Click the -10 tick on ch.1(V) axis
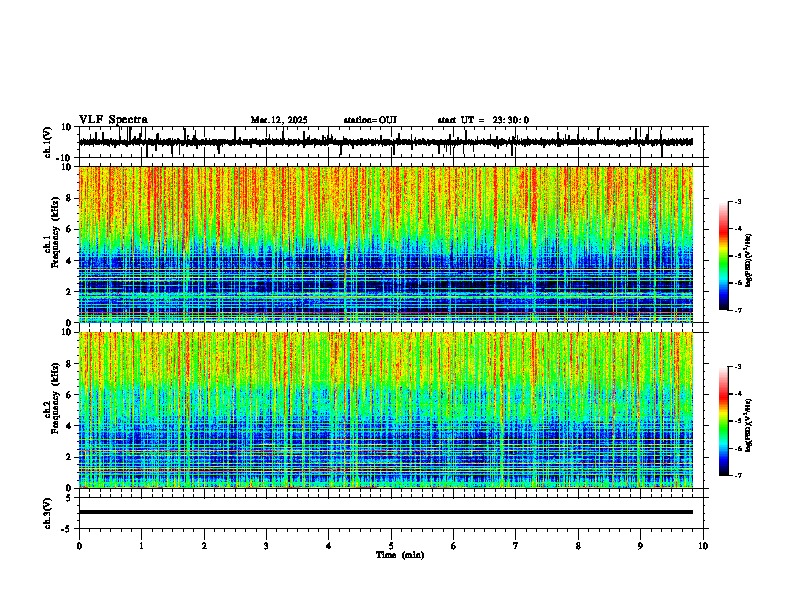The image size is (792, 612). pyautogui.click(x=65, y=158)
